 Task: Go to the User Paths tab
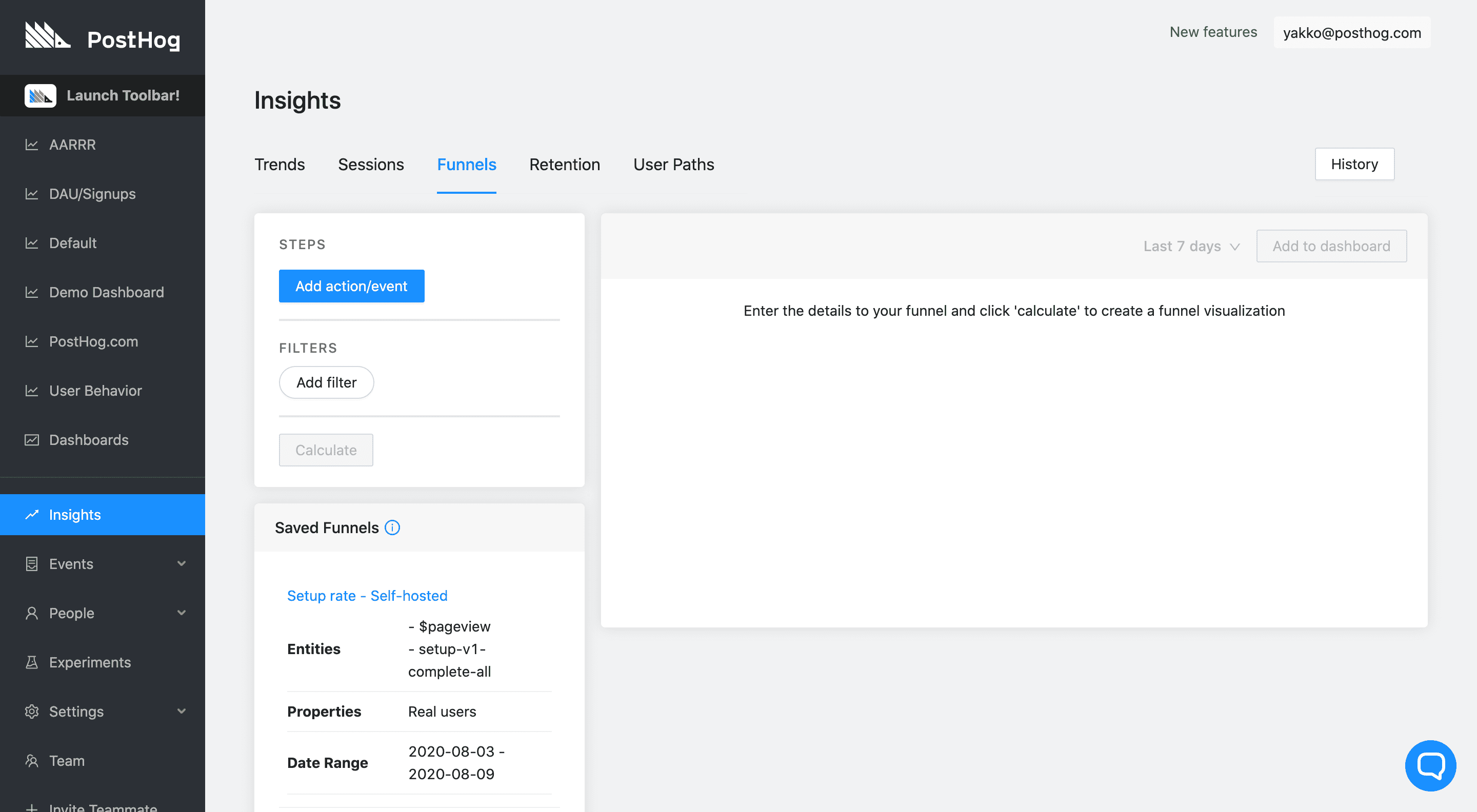[674, 165]
